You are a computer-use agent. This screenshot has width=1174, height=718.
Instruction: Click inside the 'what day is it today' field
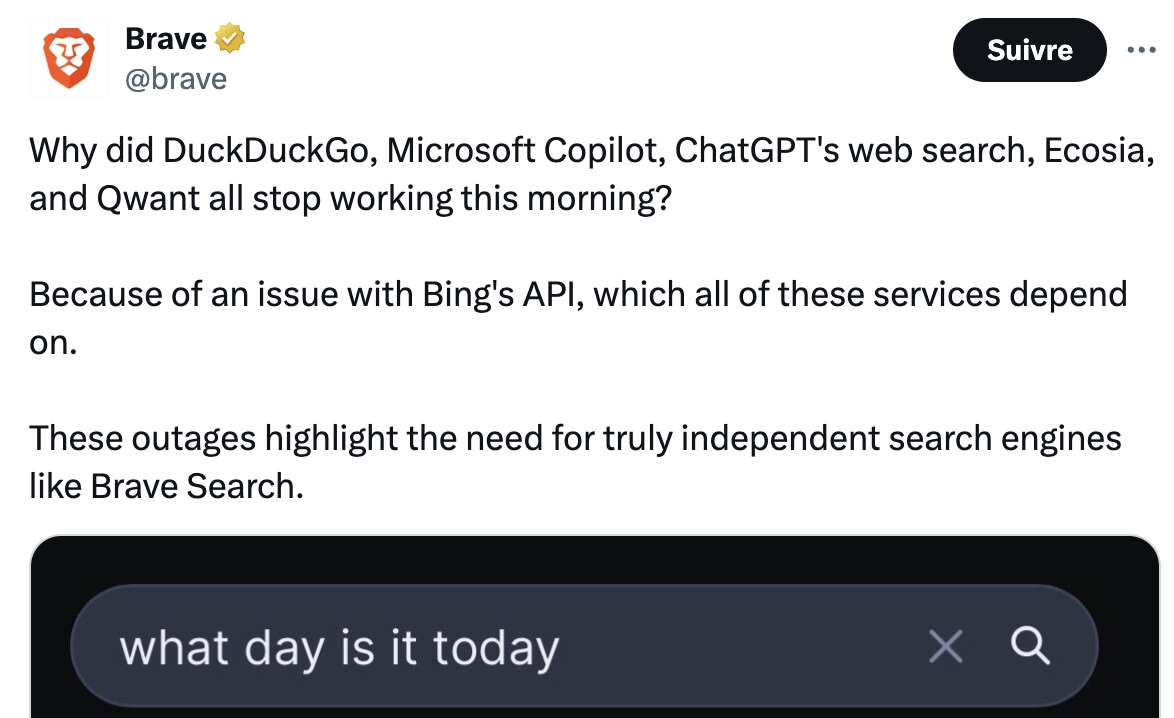point(584,646)
